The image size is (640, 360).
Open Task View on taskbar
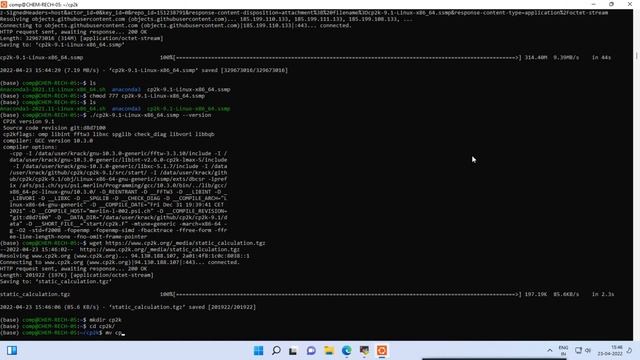coord(293,351)
